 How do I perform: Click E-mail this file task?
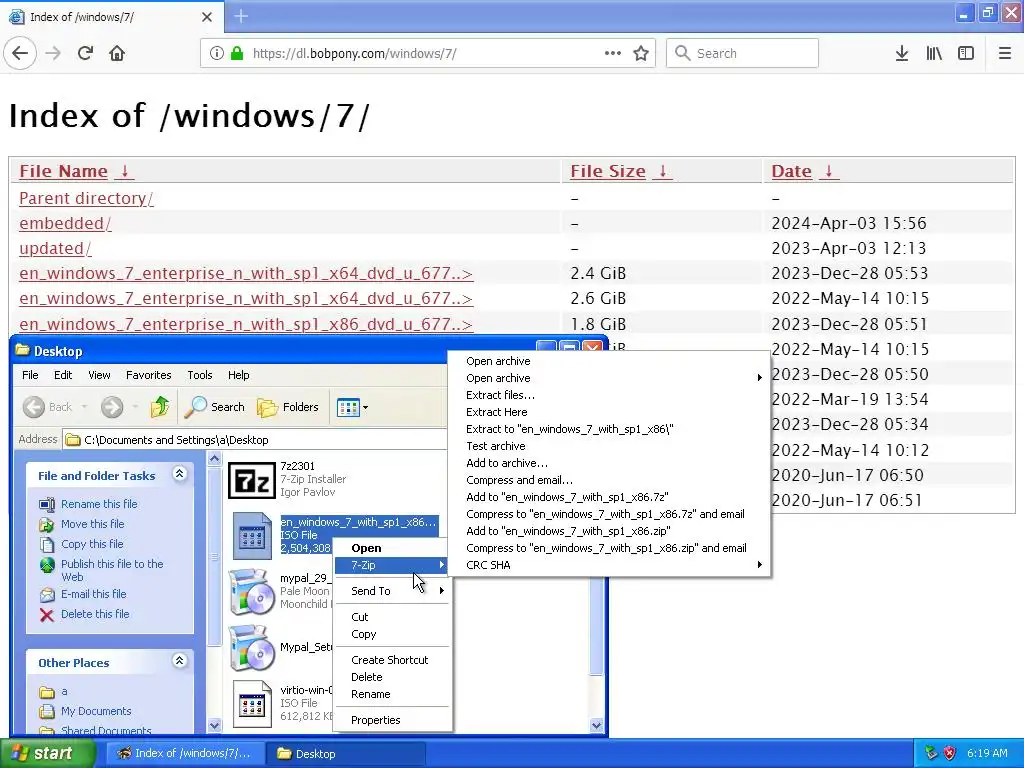click(93, 594)
